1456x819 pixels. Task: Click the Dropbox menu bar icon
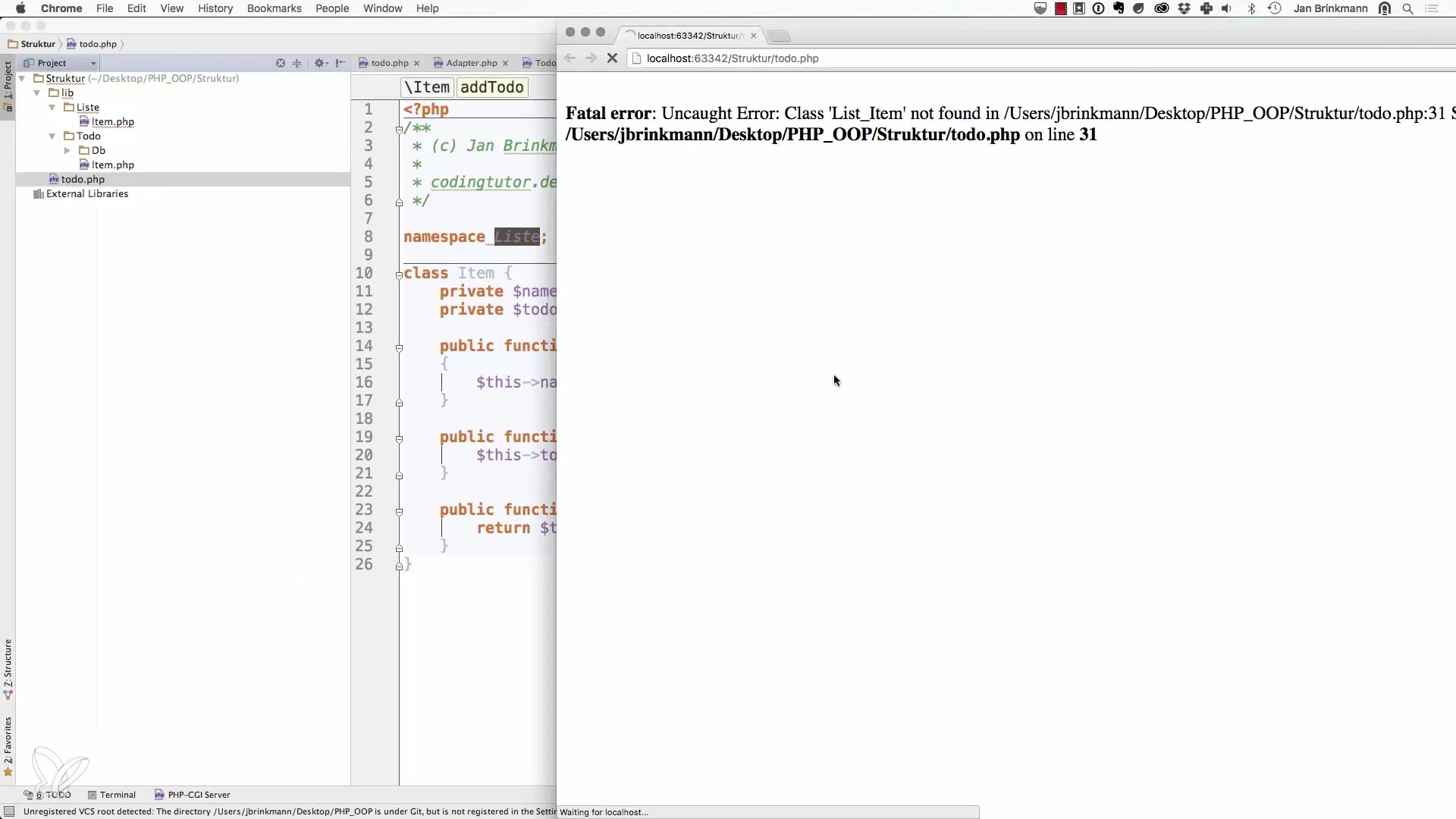(1185, 8)
